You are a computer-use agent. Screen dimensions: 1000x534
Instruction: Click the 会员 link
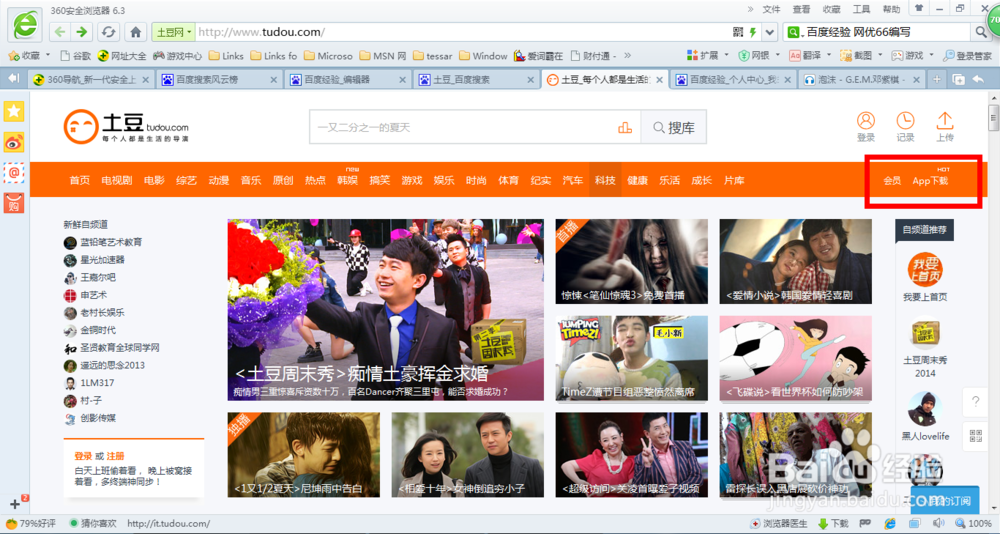[x=892, y=181]
